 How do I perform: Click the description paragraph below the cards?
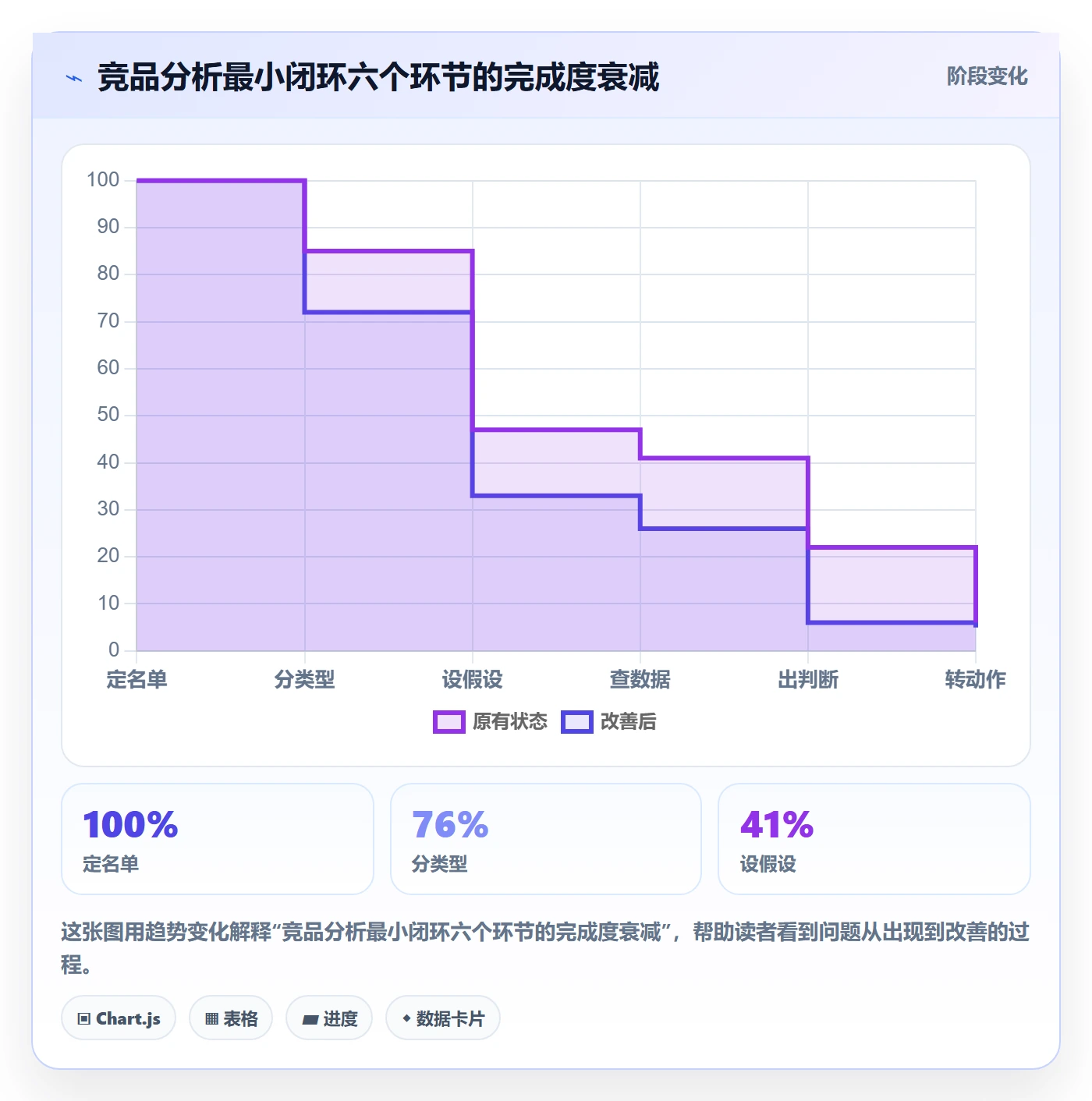coord(546,948)
